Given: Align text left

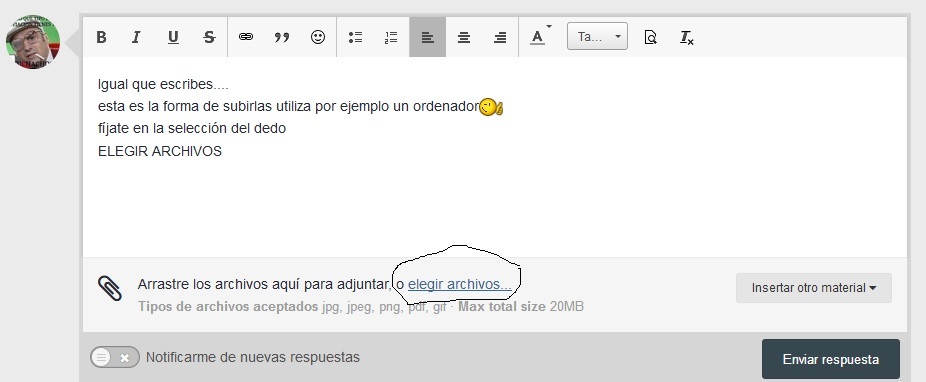Looking at the screenshot, I should coord(428,37).
